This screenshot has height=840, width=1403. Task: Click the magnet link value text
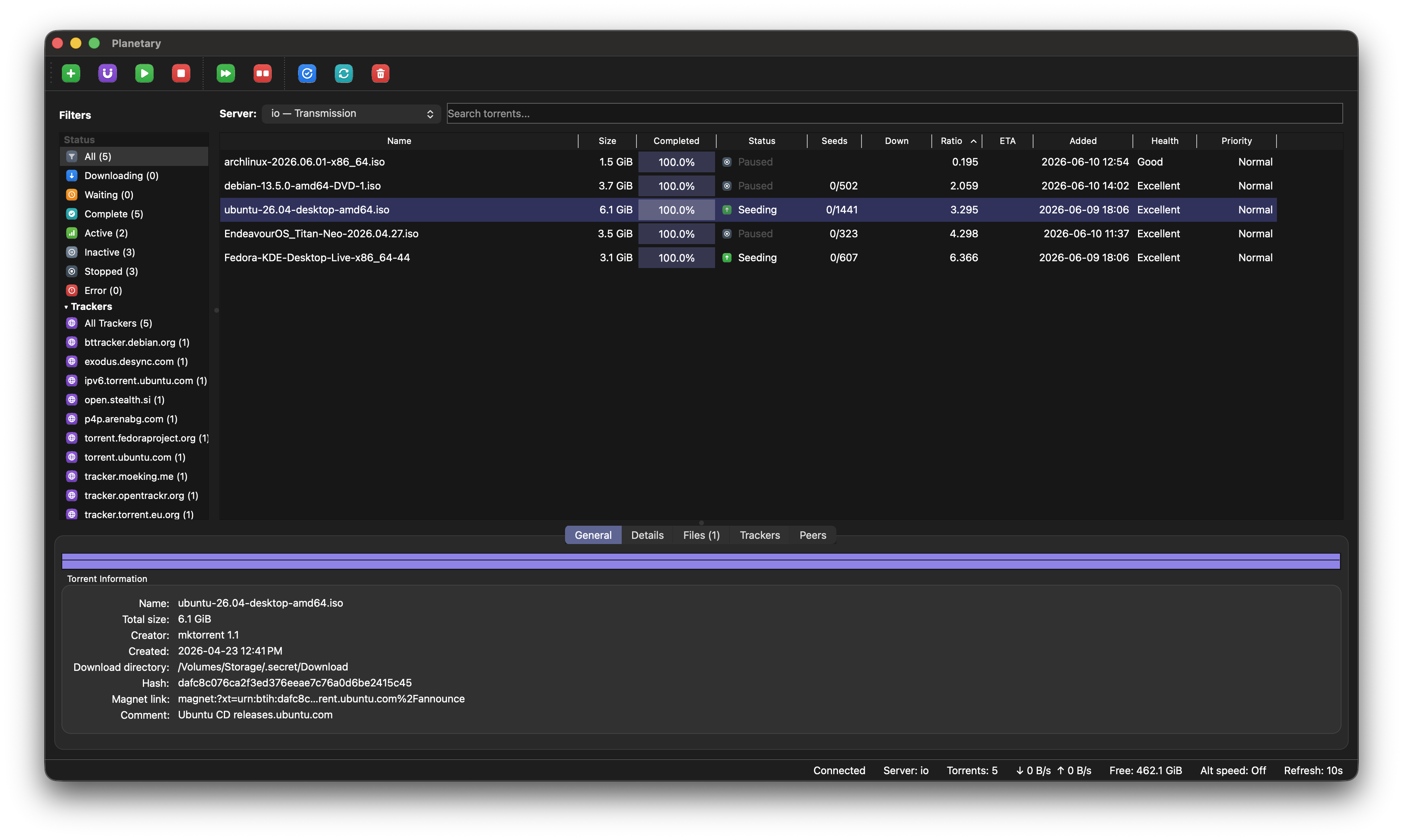click(x=321, y=699)
